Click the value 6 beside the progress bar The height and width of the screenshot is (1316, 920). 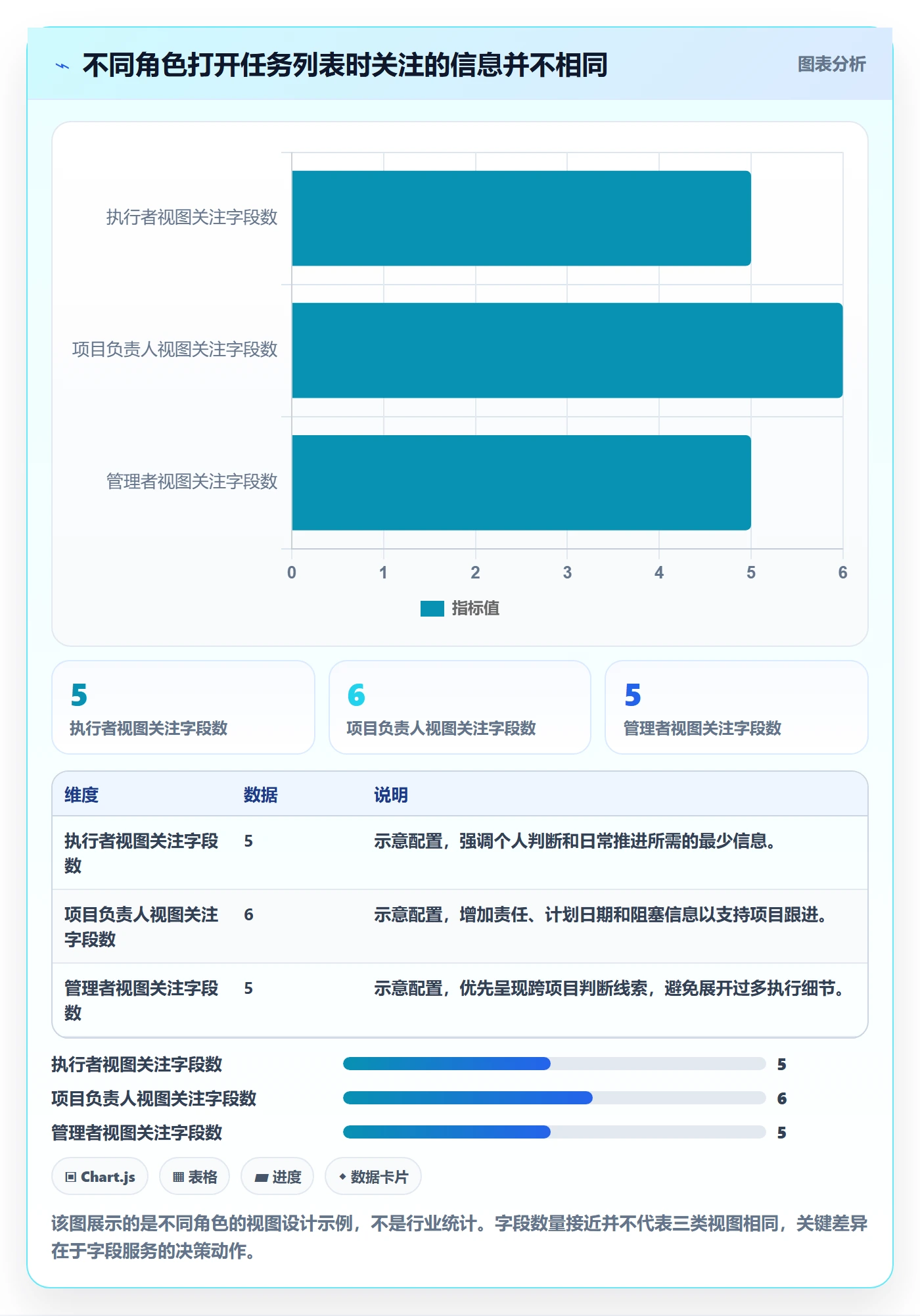(782, 1098)
